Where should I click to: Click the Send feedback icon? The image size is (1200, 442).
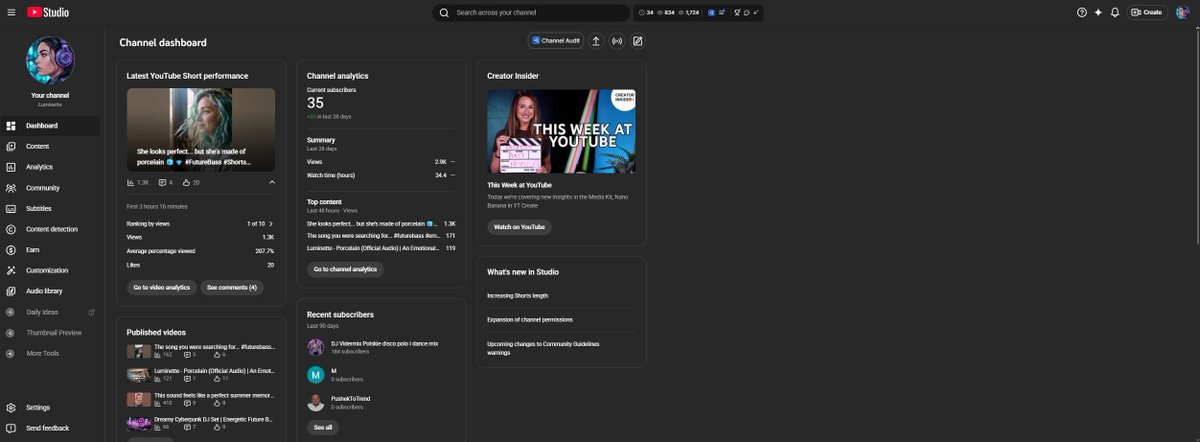pos(11,428)
